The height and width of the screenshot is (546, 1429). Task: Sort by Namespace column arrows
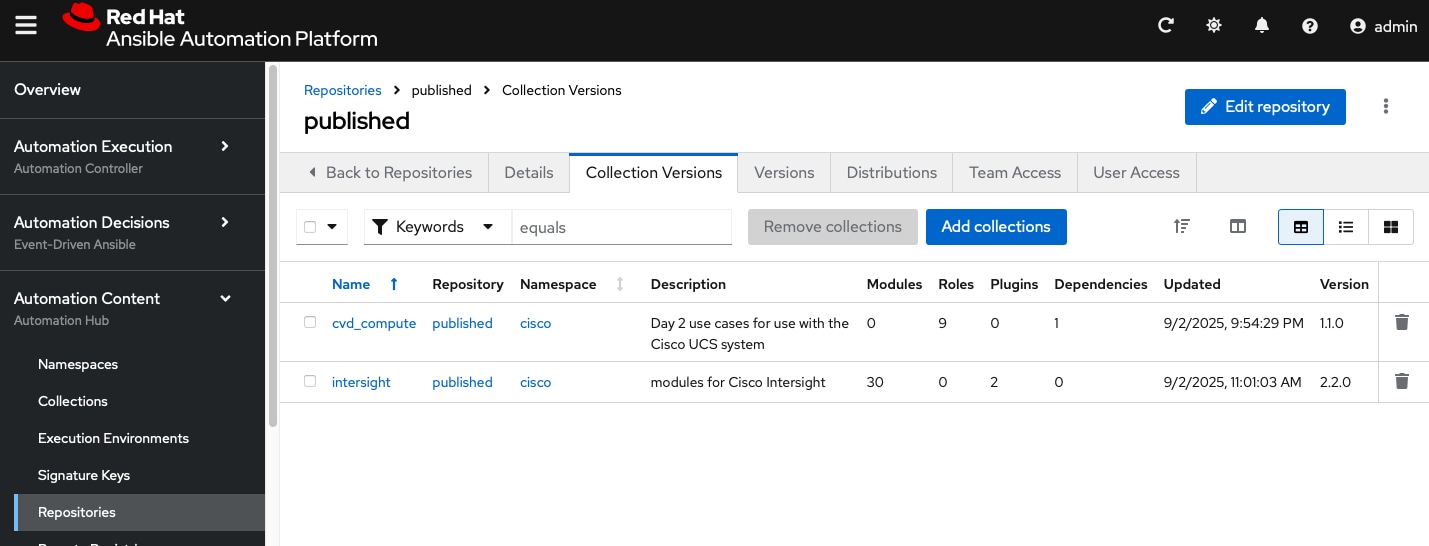pyautogui.click(x=620, y=284)
